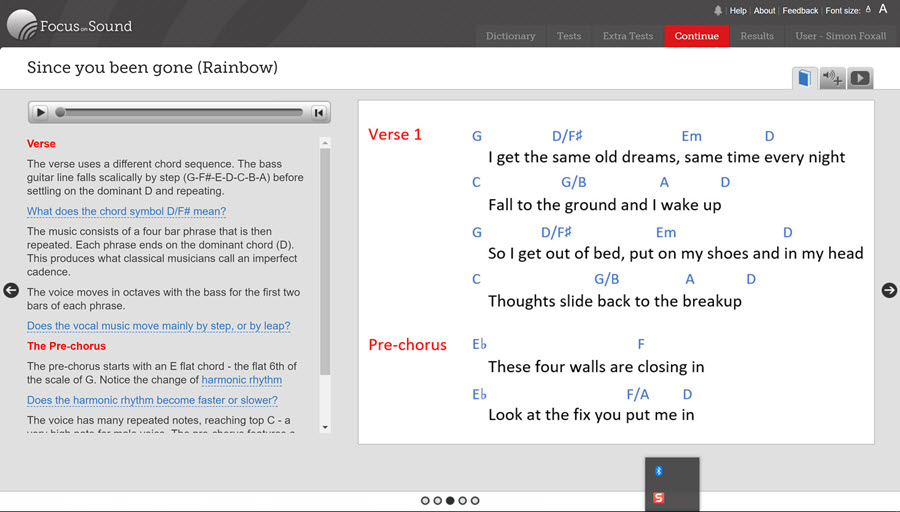Click the 'Verse 1' label on chord sheet
Screen dimensions: 900x512
[x=395, y=134]
